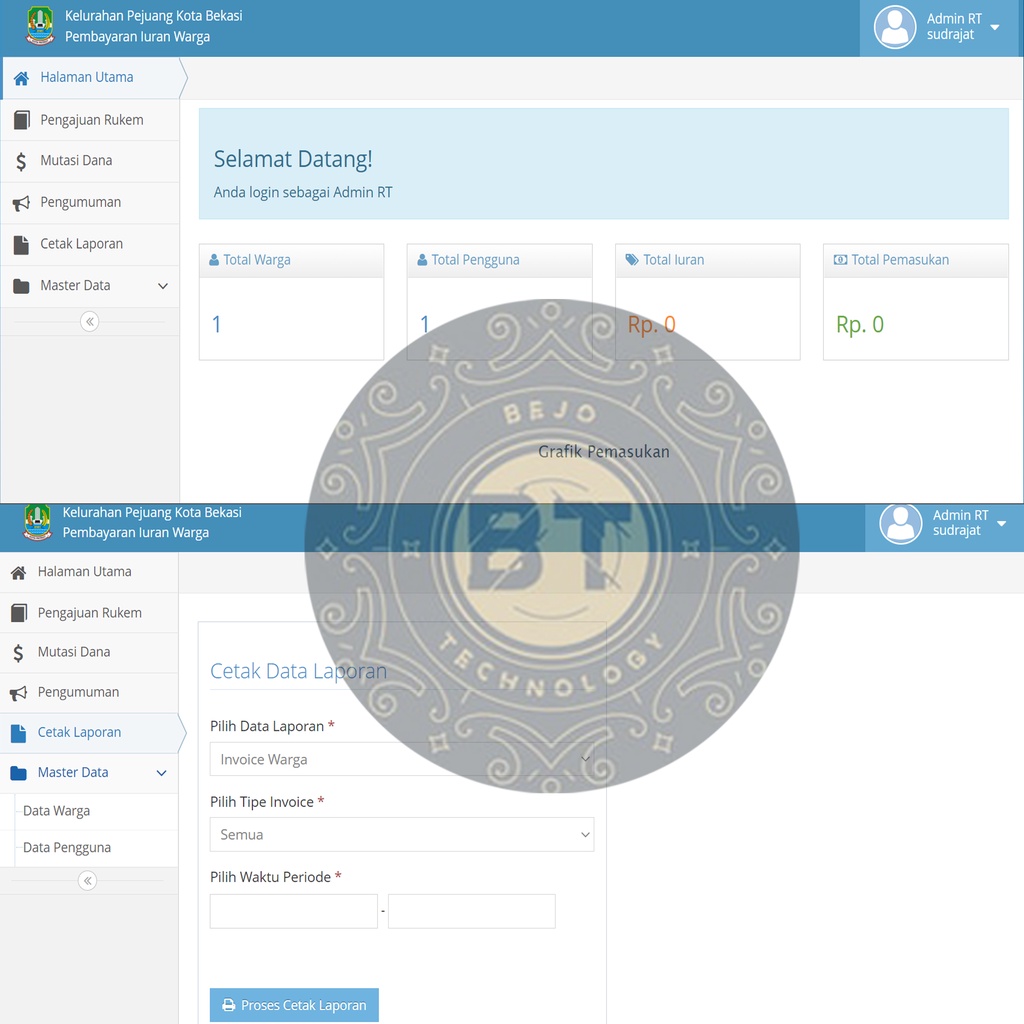Expand Master Data chevron in top sidebar
Image resolution: width=1024 pixels, height=1024 pixels.
coord(163,286)
